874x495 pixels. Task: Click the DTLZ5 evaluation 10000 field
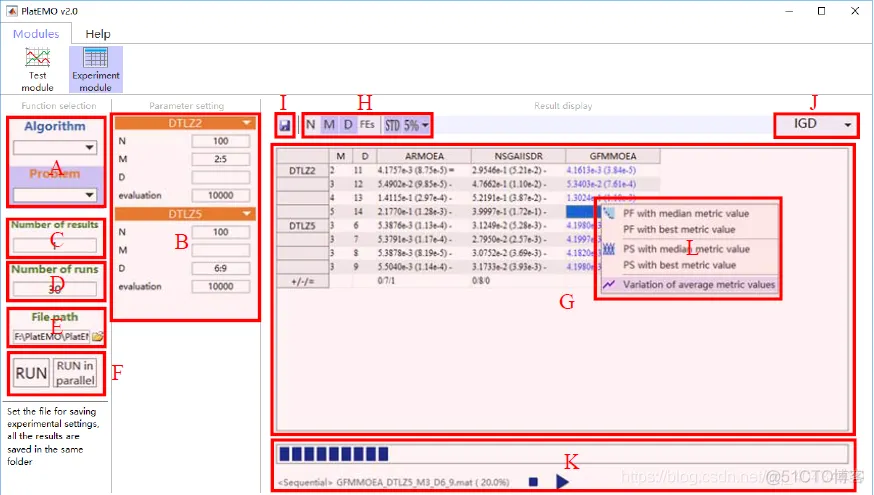tap(221, 287)
